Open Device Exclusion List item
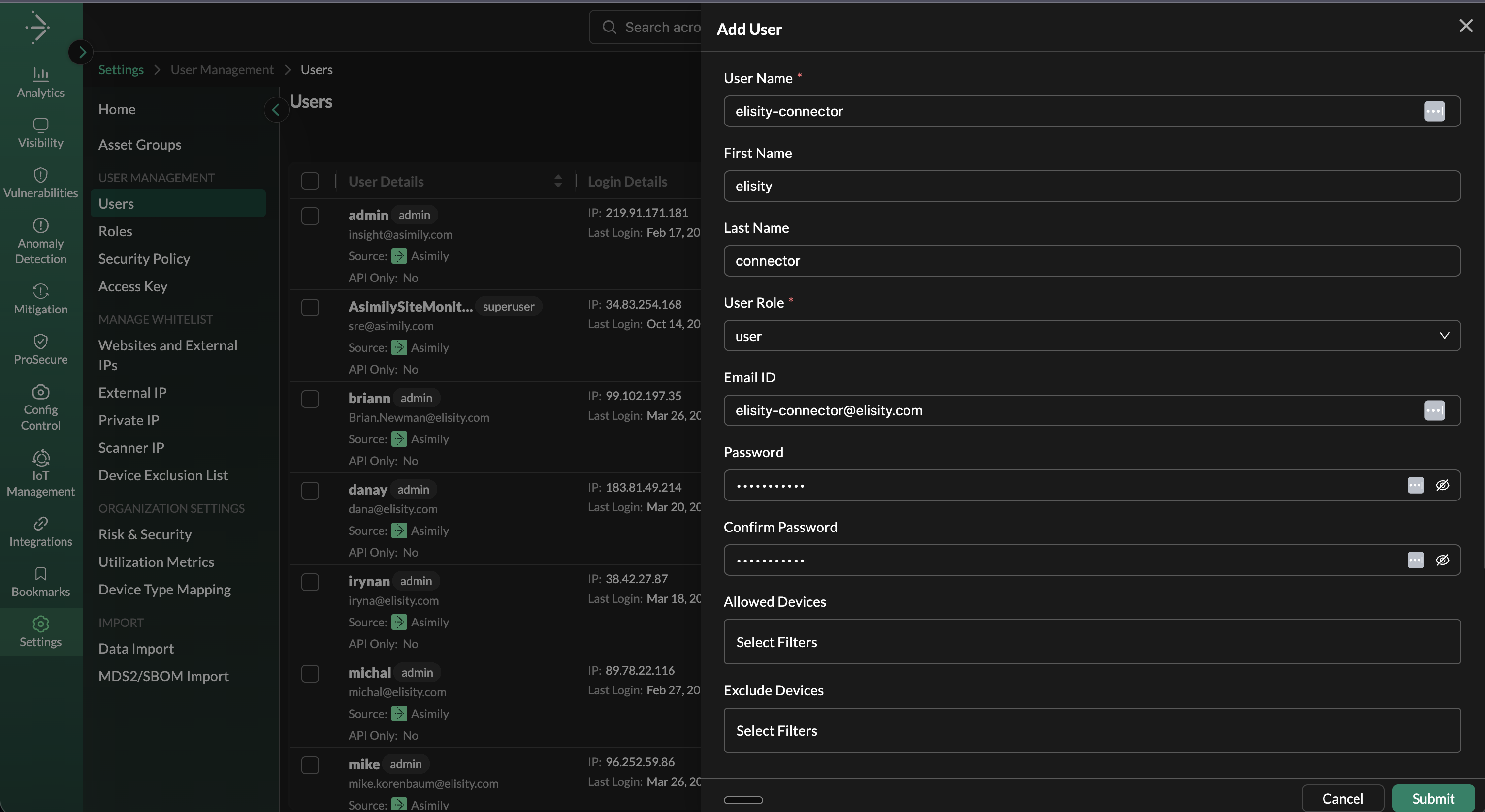This screenshot has width=1485, height=812. click(x=163, y=475)
